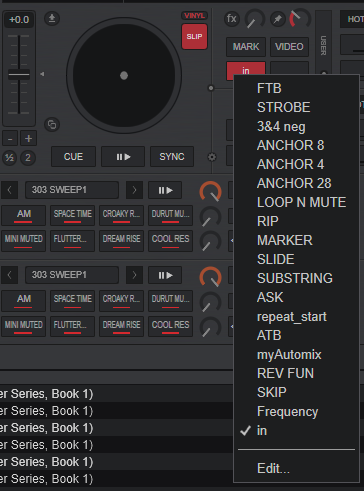Screen dimensions: 364x491
Task: Click the pitch fader handle
Action: pos(19,74)
